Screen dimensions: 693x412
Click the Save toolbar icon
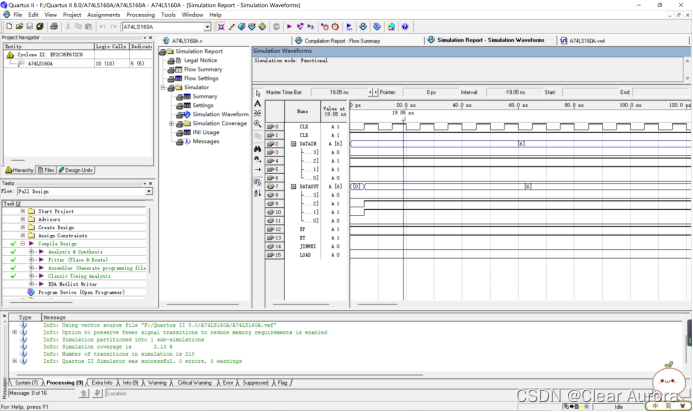pyautogui.click(x=30, y=27)
